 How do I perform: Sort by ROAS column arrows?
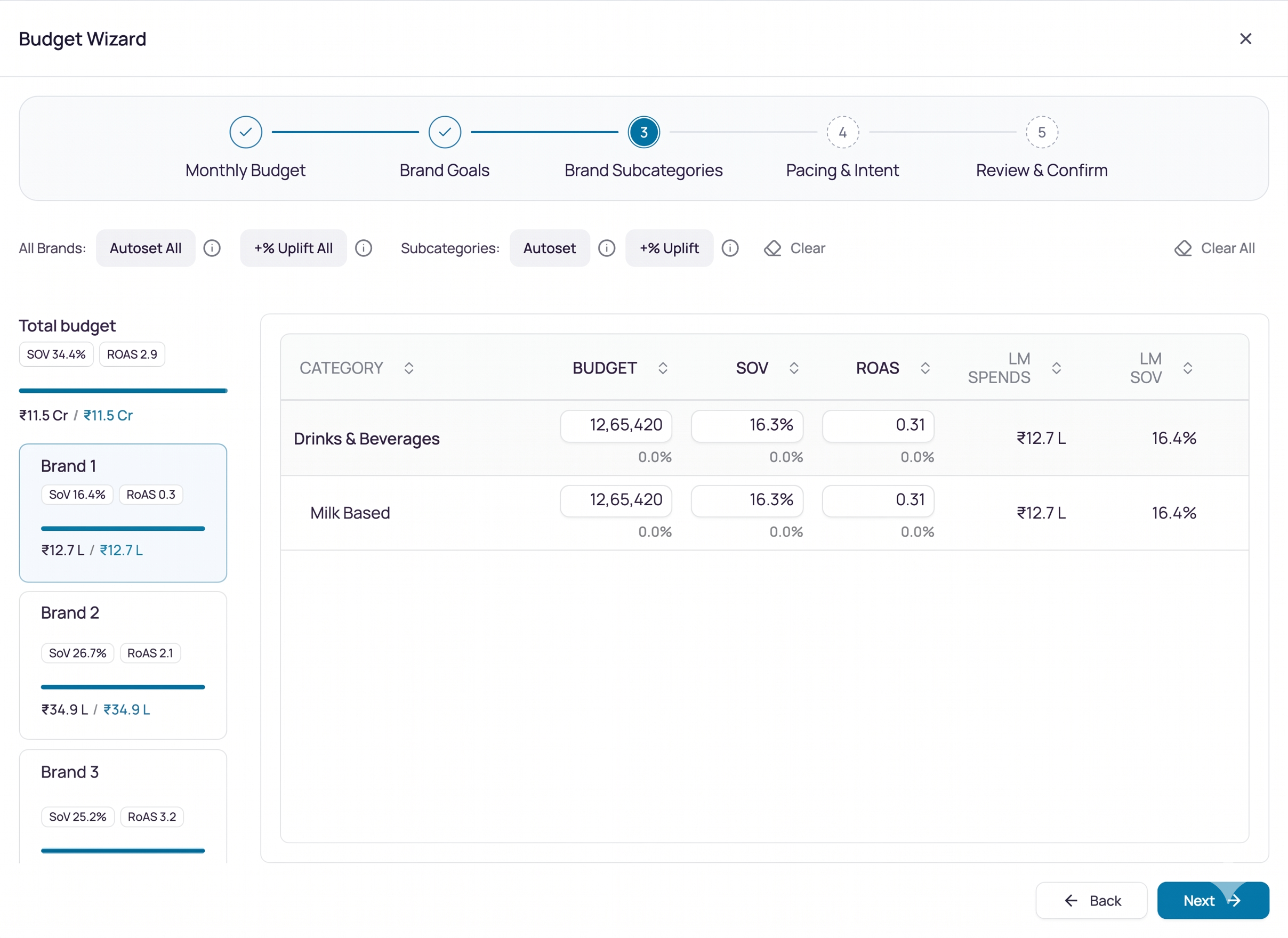[925, 368]
